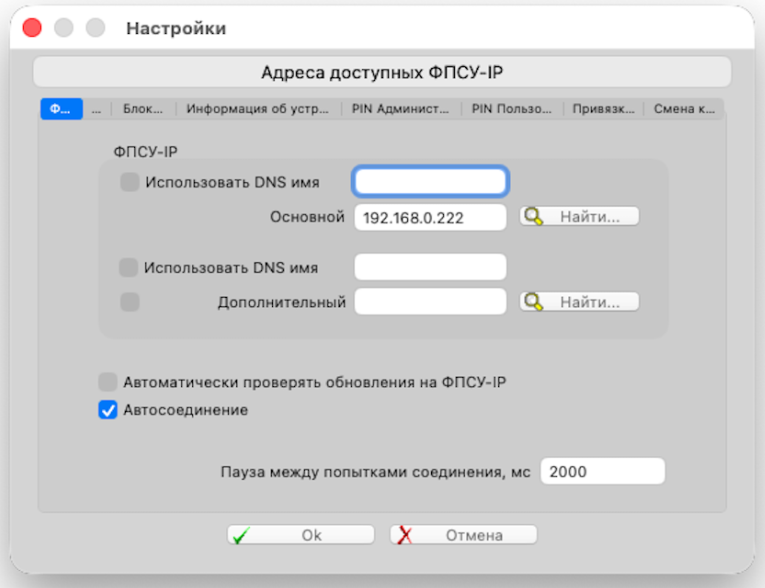This screenshot has height=588, width=765.
Task: Click the ФПСУ-IP group label
Action: (x=145, y=152)
